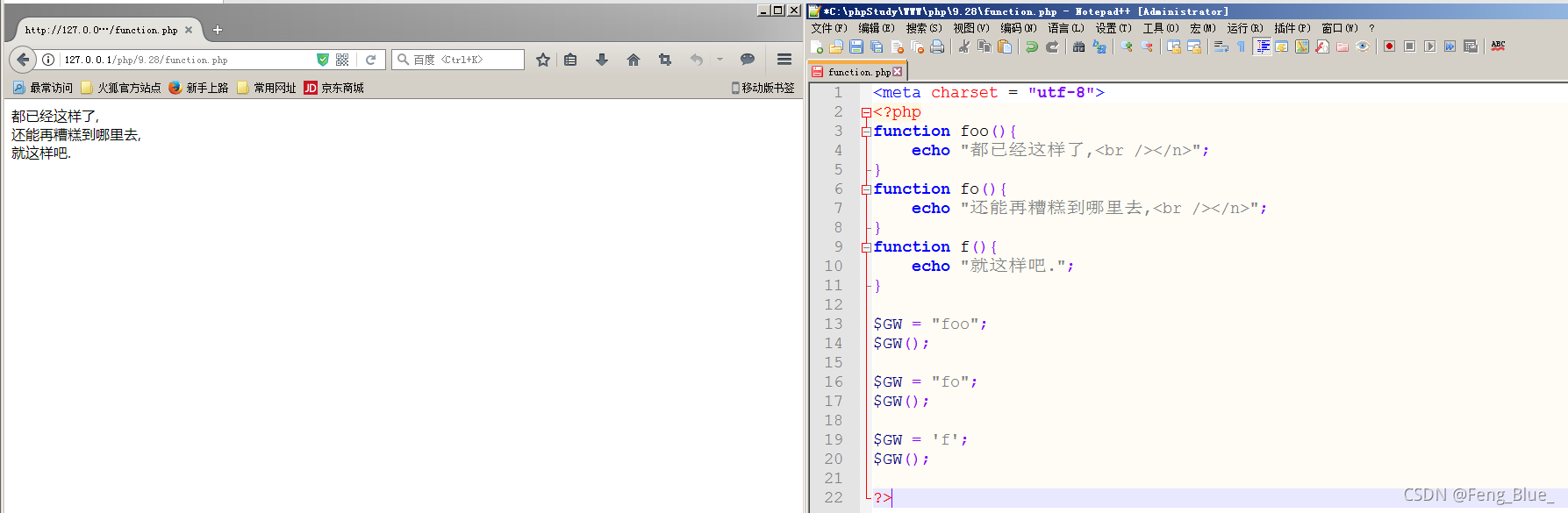Viewport: 1568px width, 513px height.
Task: Click the Firefox Home icon
Action: click(634, 60)
